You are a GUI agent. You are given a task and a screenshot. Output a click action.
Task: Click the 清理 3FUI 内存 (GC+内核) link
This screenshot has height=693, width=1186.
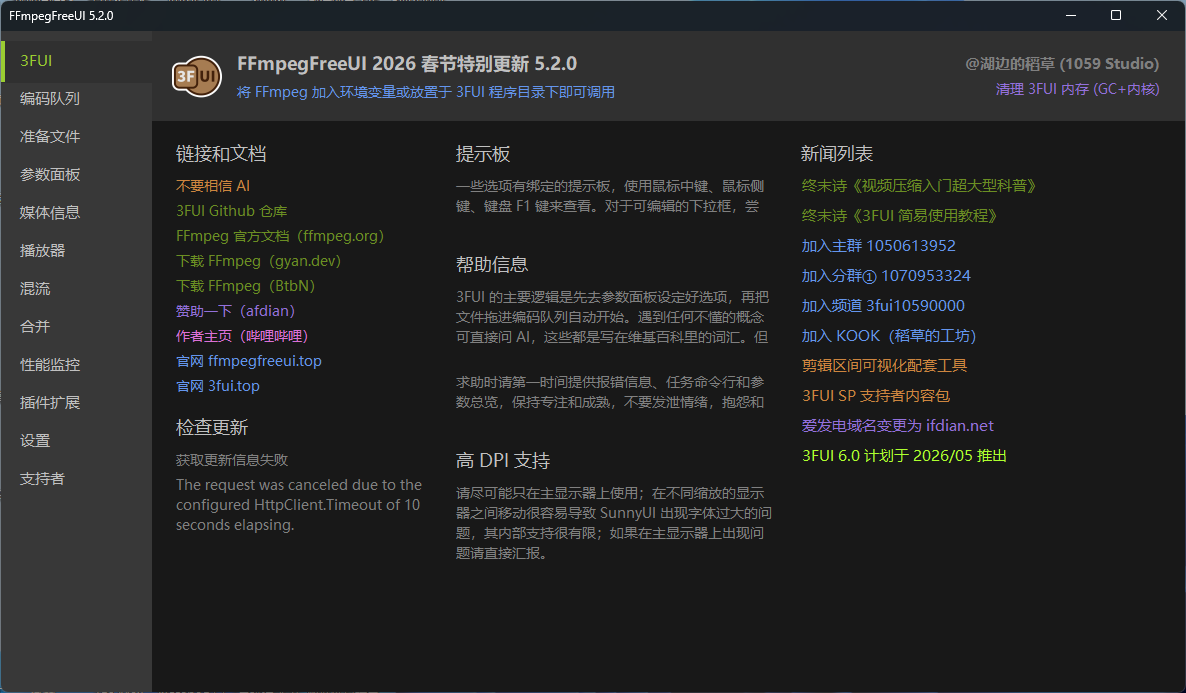point(1077,89)
